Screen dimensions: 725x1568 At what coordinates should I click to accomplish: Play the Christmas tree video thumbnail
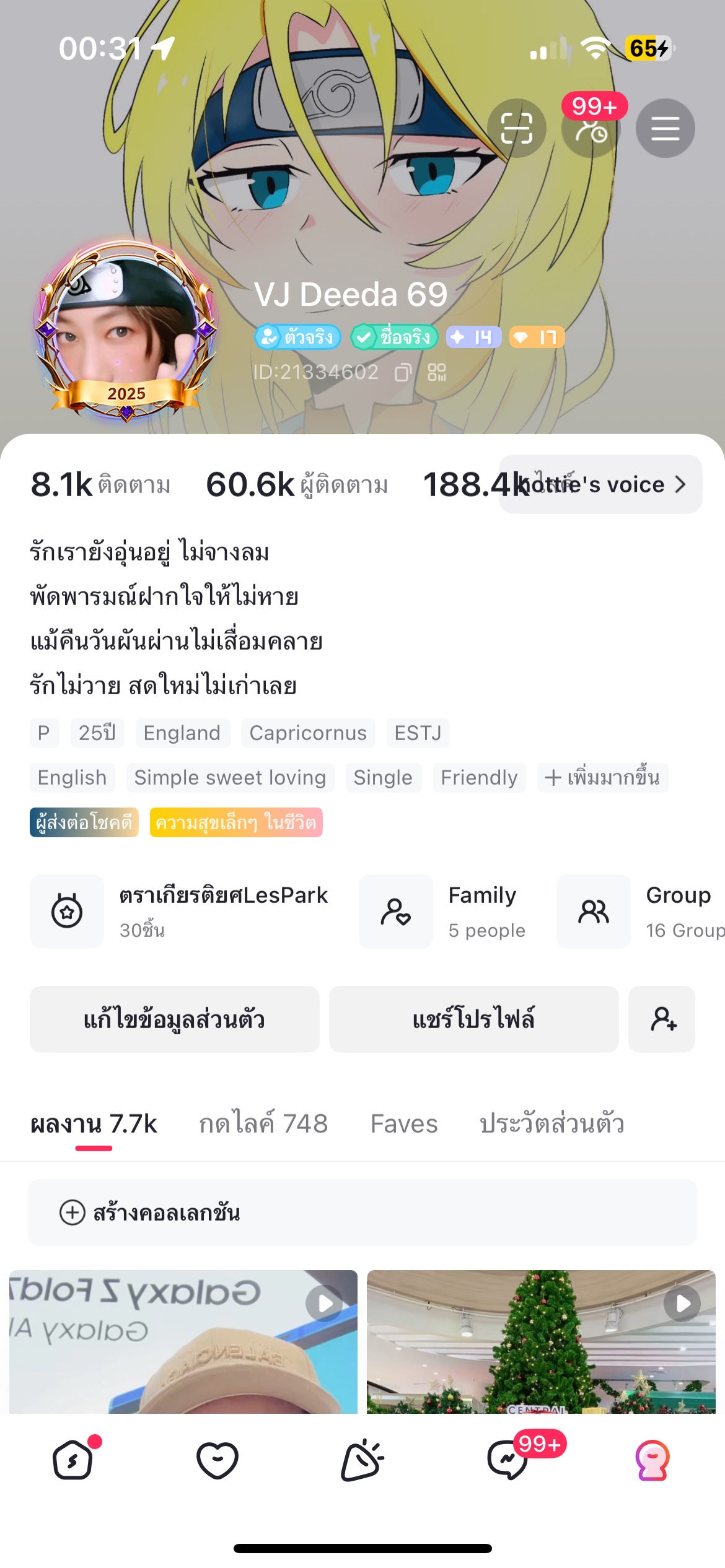[x=541, y=1341]
